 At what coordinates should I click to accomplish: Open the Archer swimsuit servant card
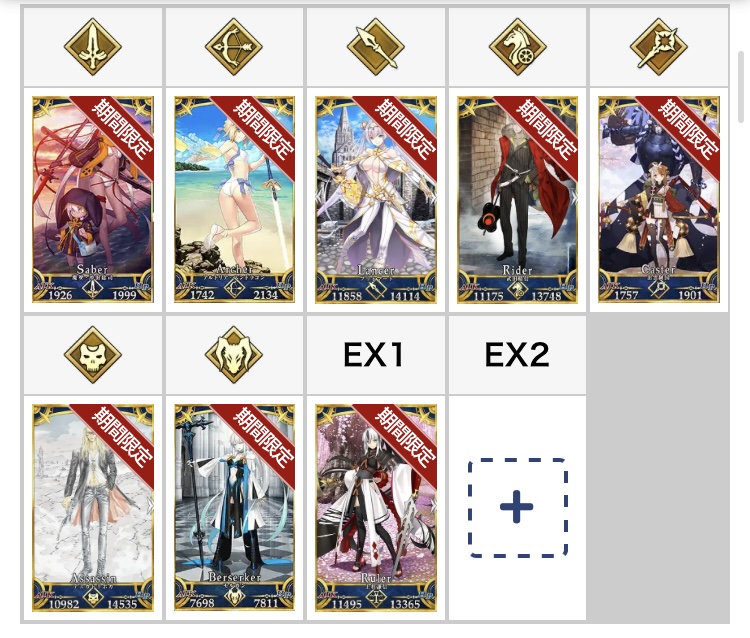tap(234, 200)
